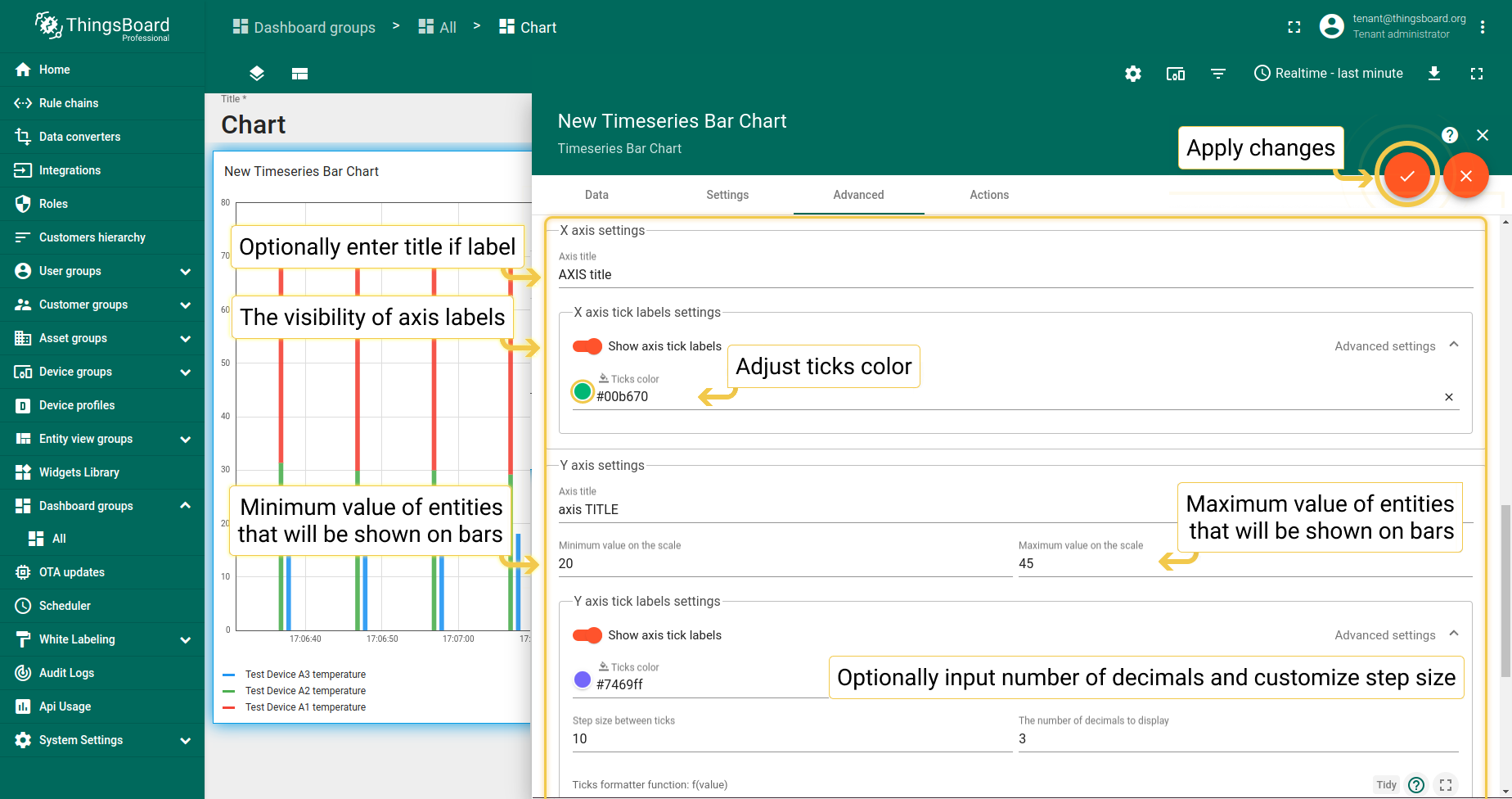Expand White Labeling menu
This screenshot has width=1512, height=799.
[x=186, y=639]
